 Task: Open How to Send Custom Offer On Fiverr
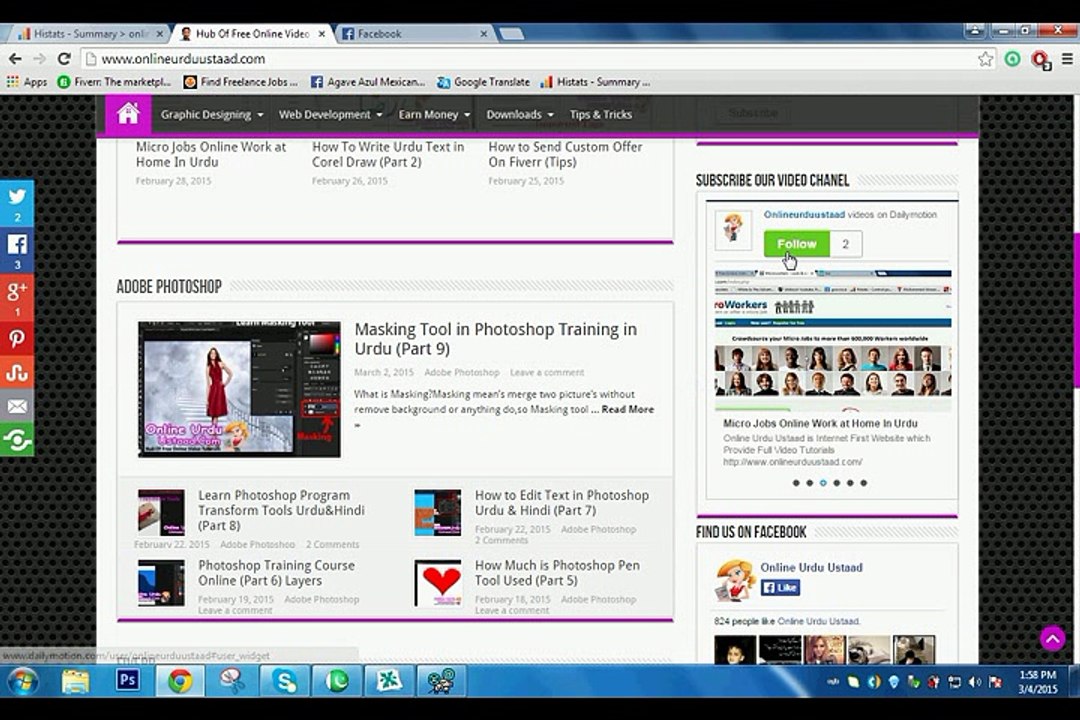click(565, 154)
